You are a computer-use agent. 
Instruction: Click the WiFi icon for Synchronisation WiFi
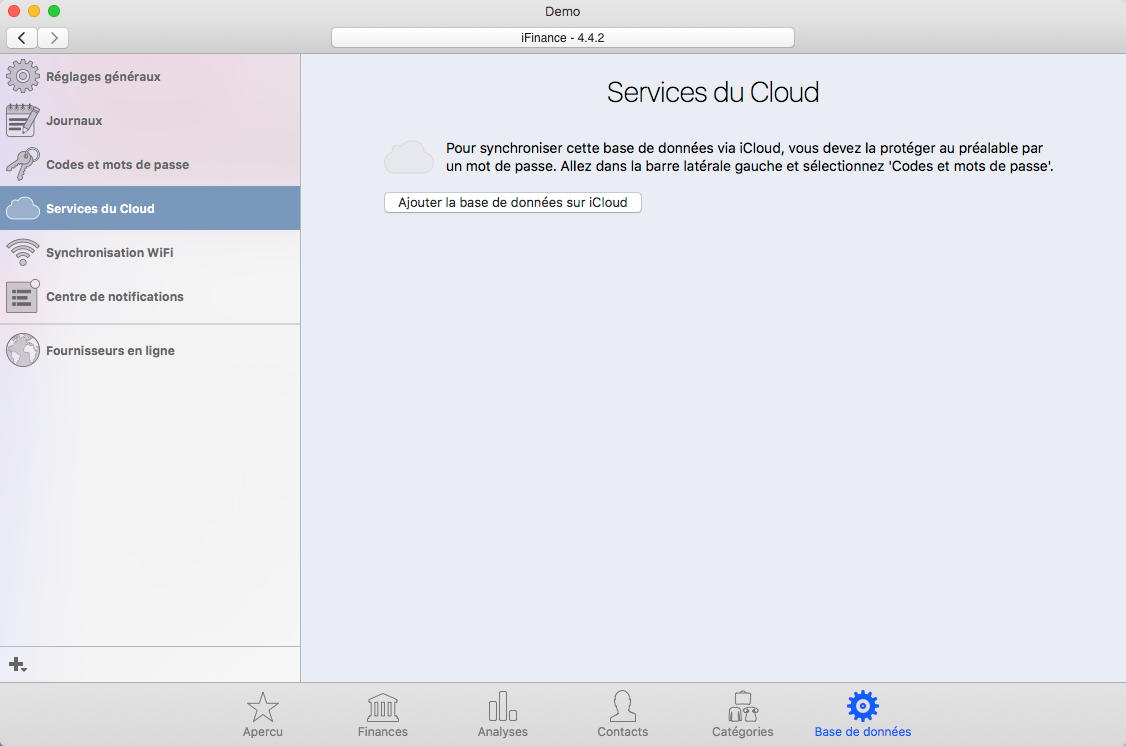23,252
